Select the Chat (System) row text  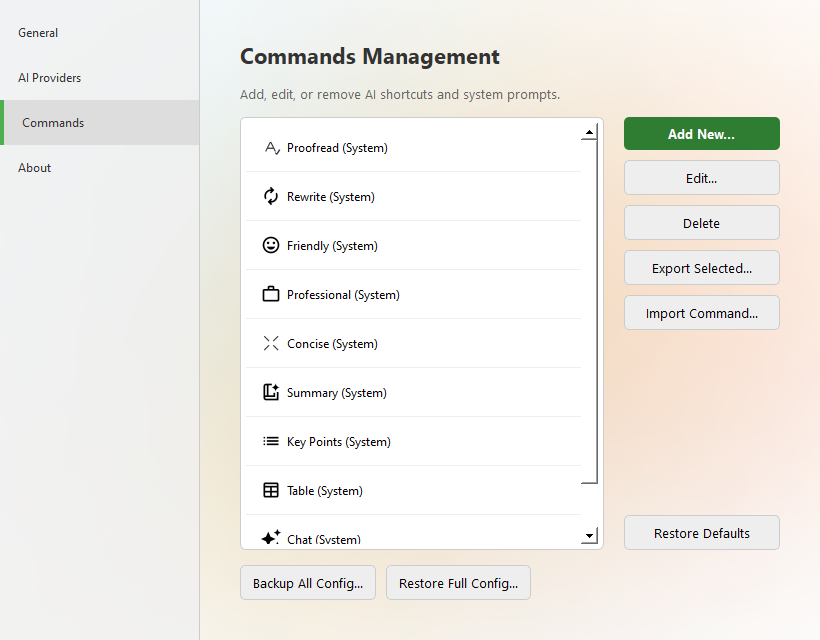(x=324, y=539)
